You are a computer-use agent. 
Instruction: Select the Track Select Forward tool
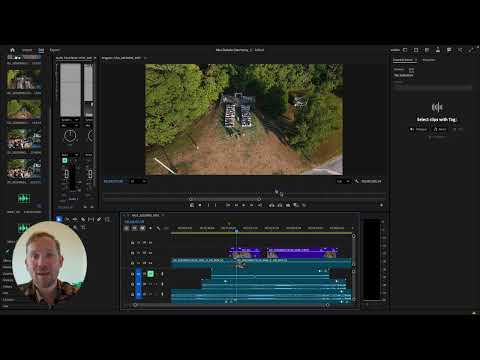click(x=67, y=219)
